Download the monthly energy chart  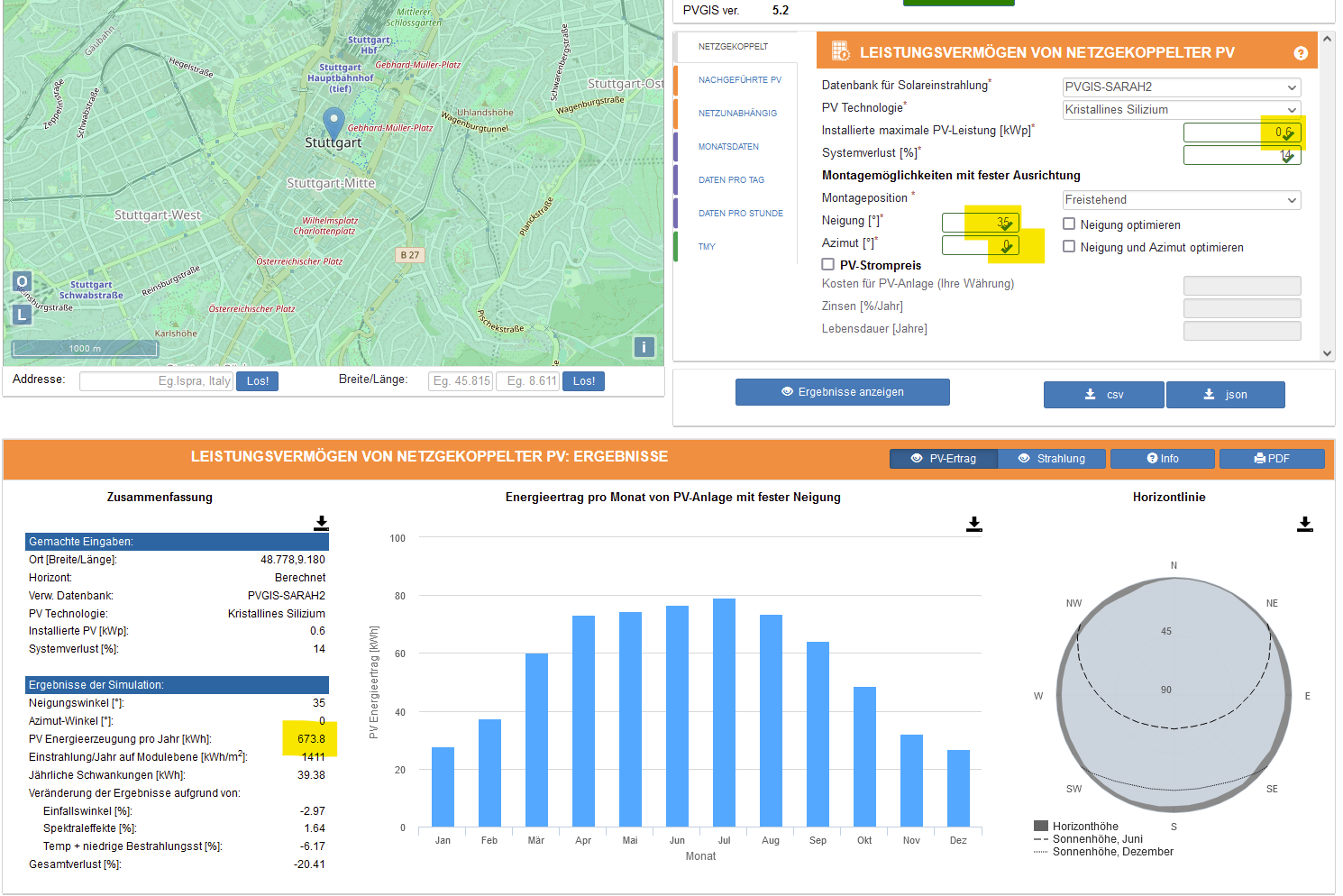point(973,524)
